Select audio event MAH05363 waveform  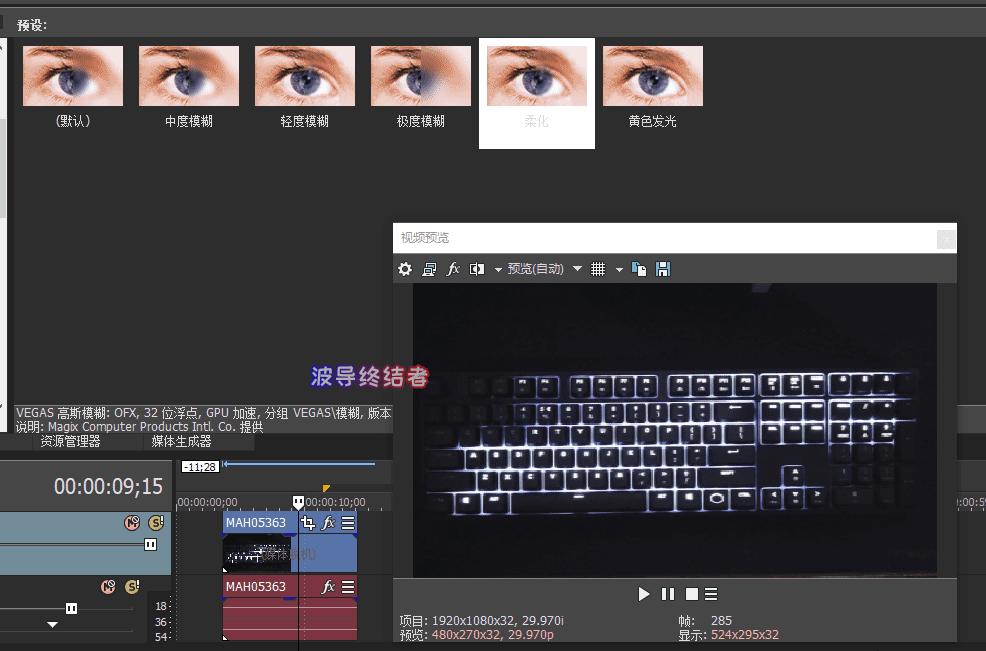290,618
